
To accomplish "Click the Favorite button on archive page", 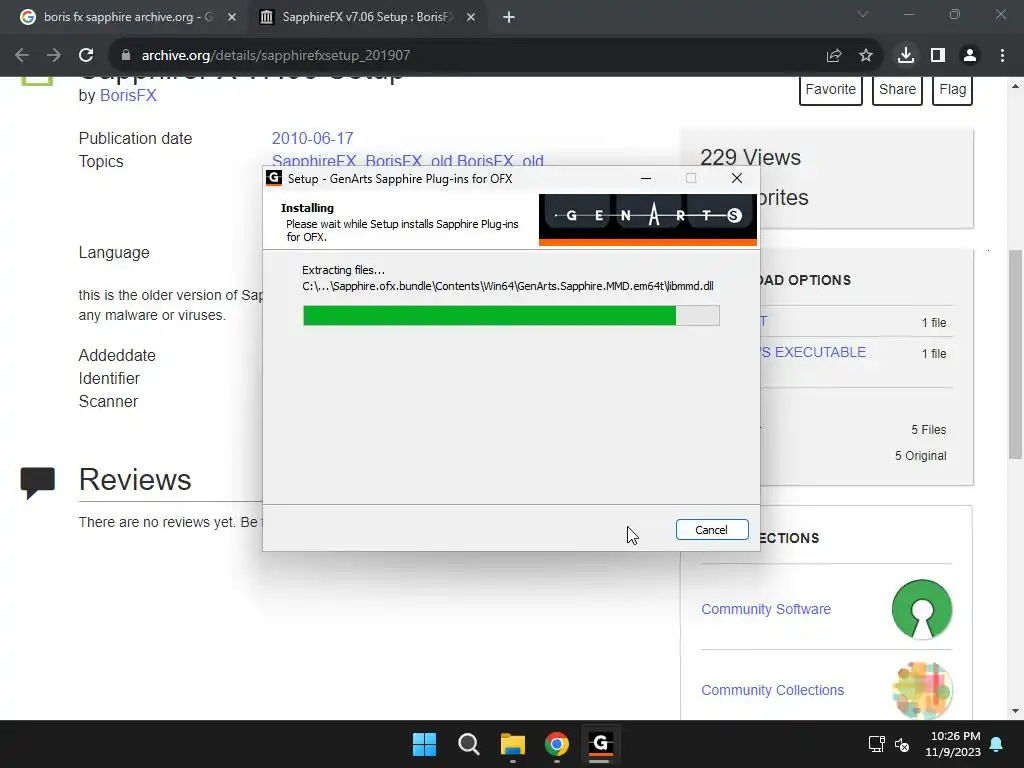I will 831,89.
